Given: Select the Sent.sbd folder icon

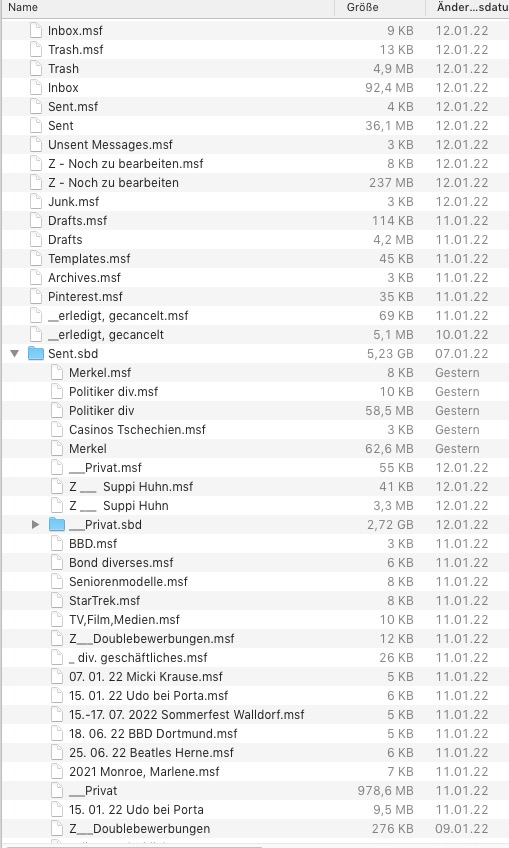Looking at the screenshot, I should point(36,354).
